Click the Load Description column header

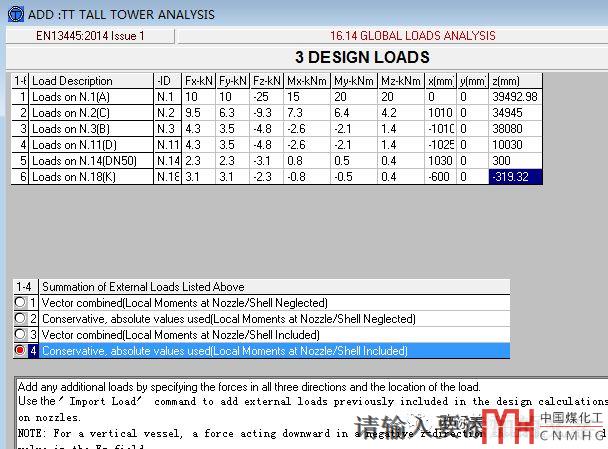[x=92, y=81]
